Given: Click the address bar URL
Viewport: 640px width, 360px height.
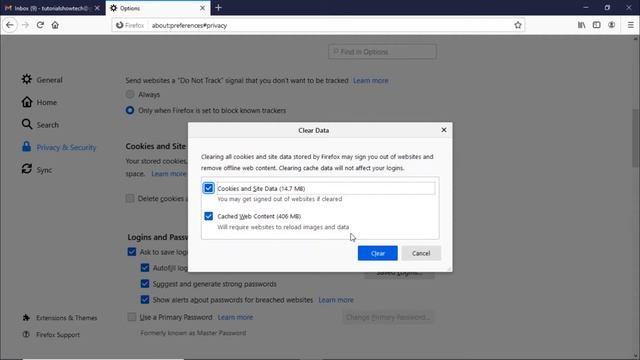Looking at the screenshot, I should click(x=189, y=25).
